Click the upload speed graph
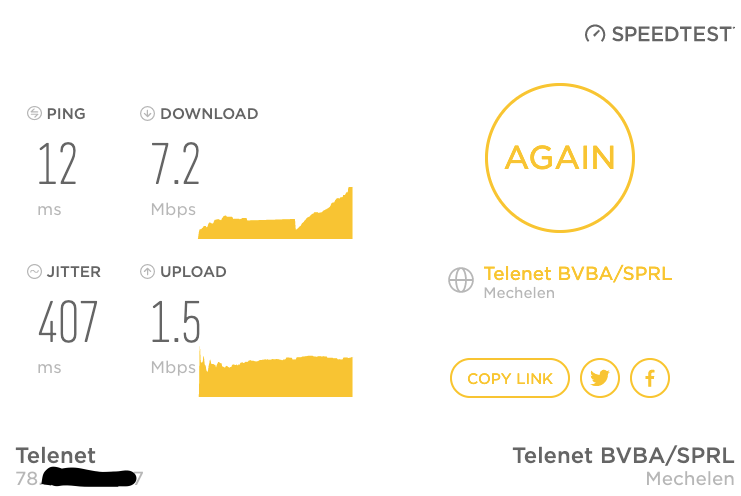This screenshot has width=741, height=496. pyautogui.click(x=276, y=372)
